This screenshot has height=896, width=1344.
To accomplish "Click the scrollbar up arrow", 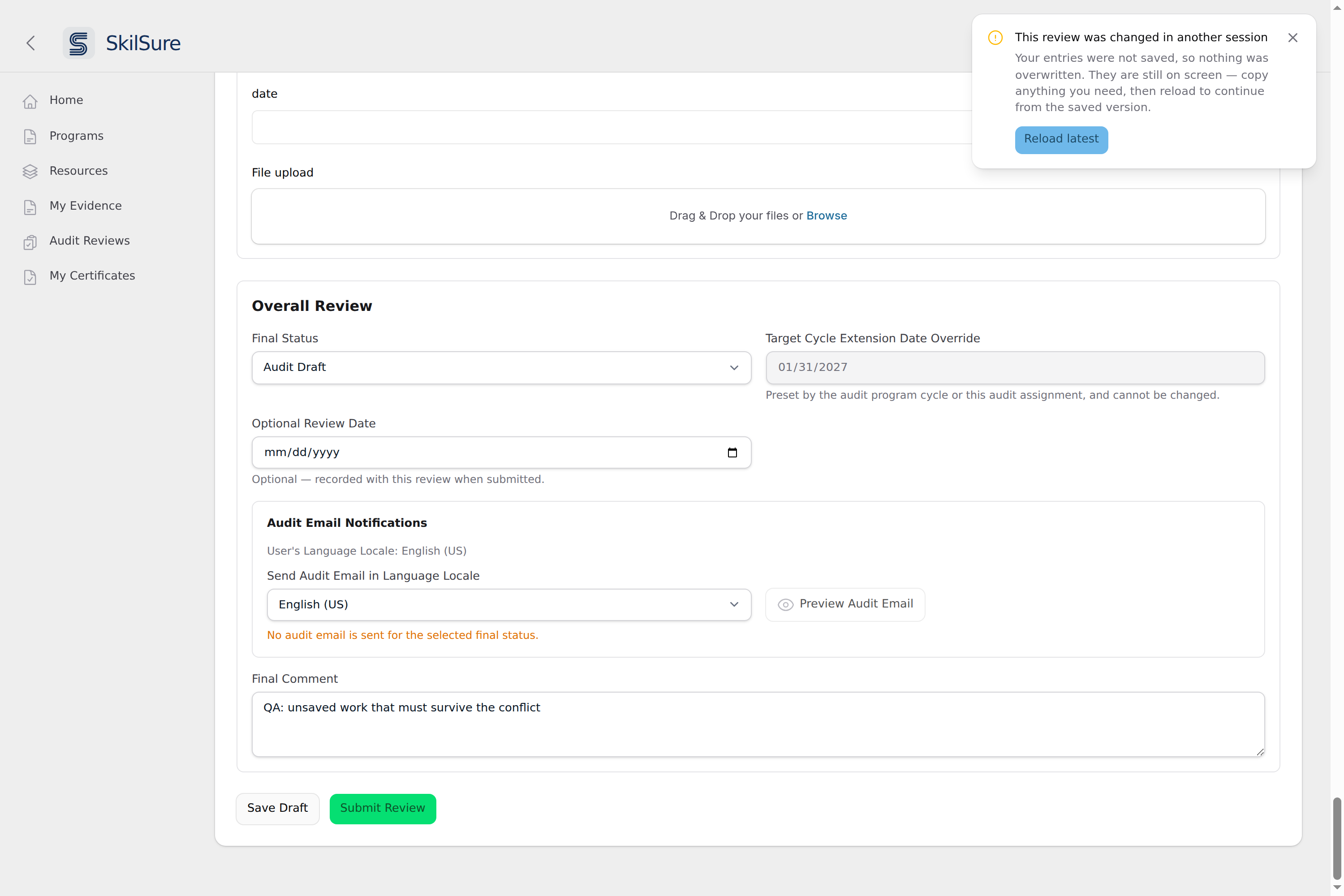I will click(1336, 8).
